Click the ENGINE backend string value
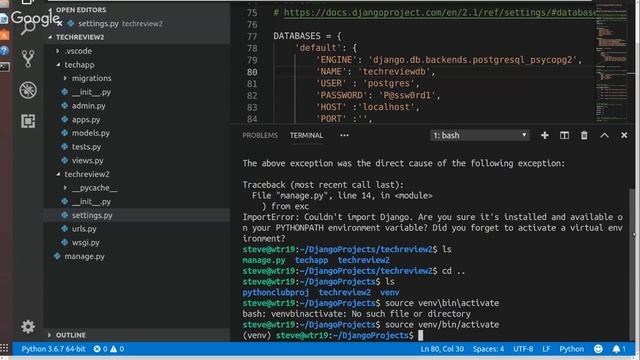Image resolution: width=640 pixels, height=360 pixels. click(473, 60)
